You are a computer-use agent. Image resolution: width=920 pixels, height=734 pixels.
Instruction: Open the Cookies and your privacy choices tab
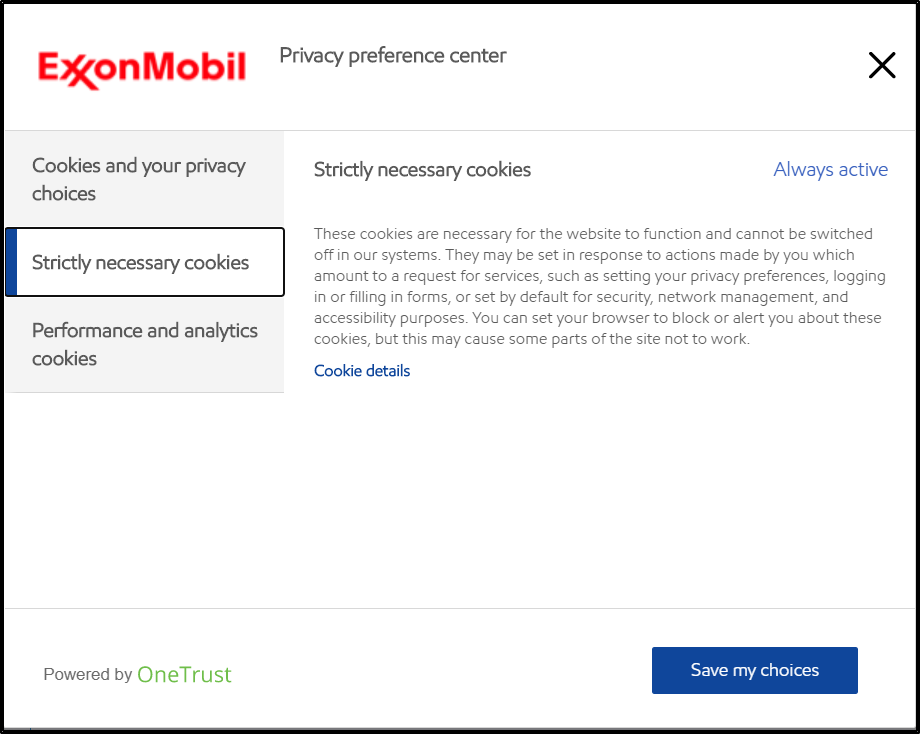tap(140, 180)
